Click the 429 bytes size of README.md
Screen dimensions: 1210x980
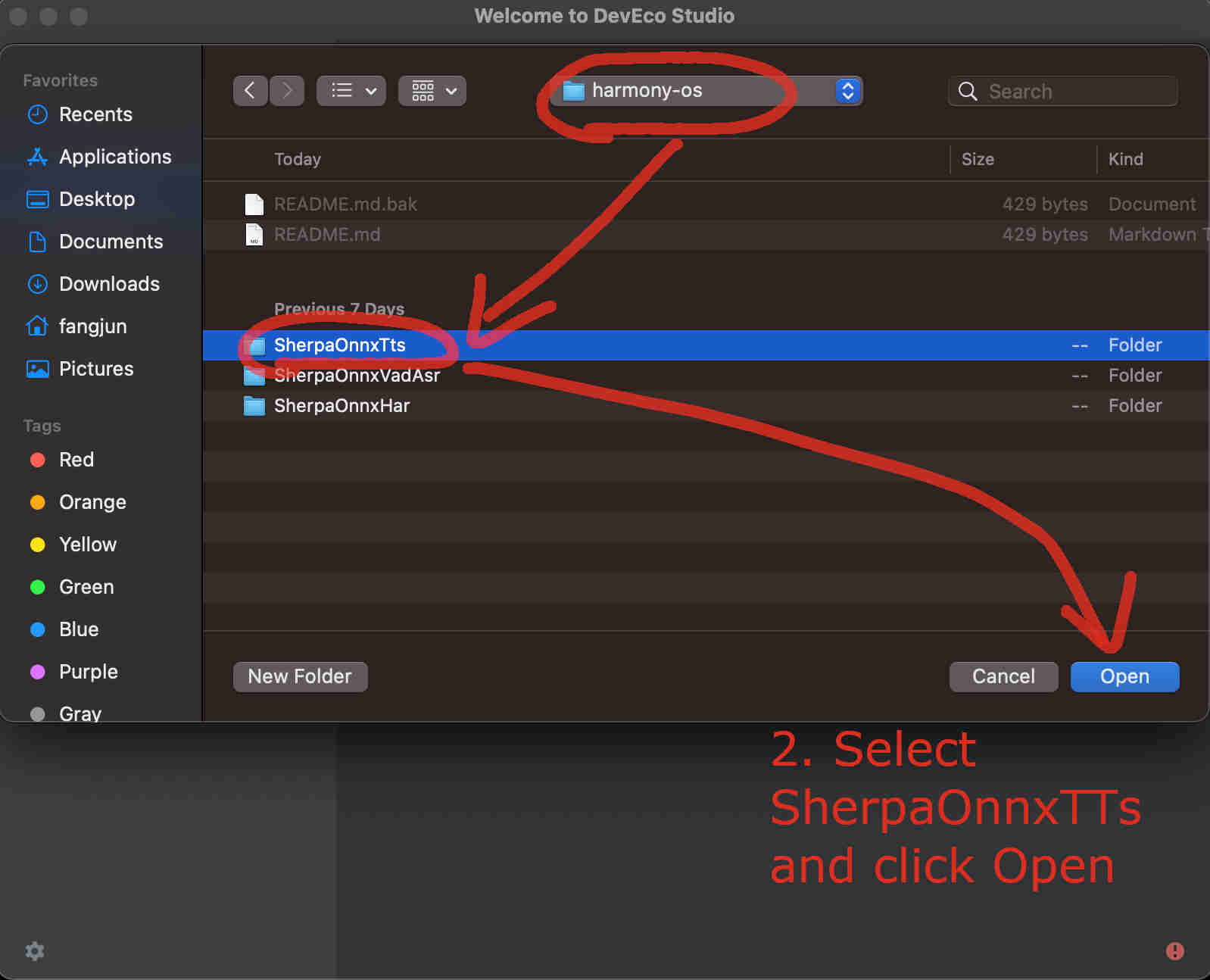click(x=1045, y=235)
